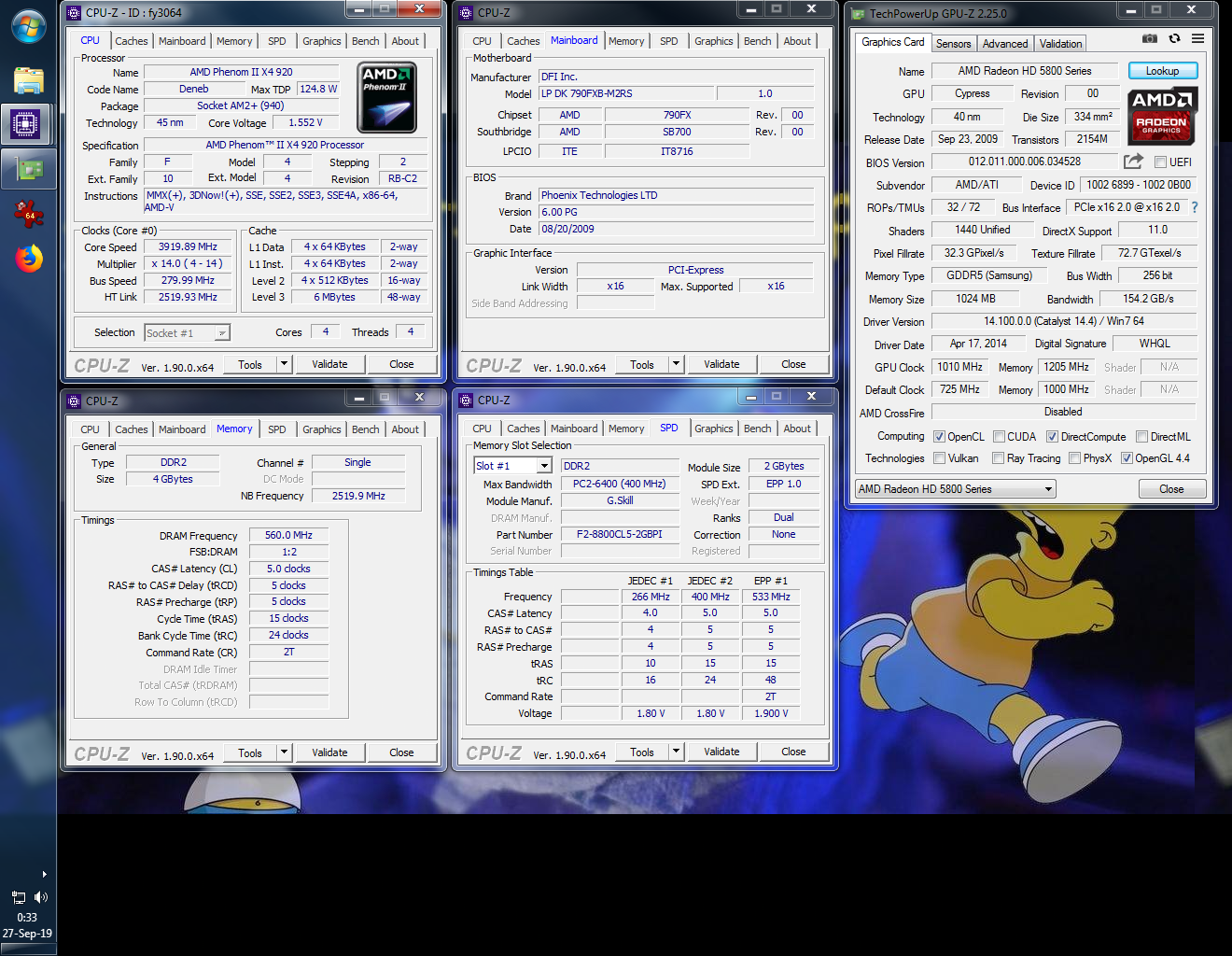
Task: Toggle the DirectCompute checkbox
Action: coord(1052,436)
